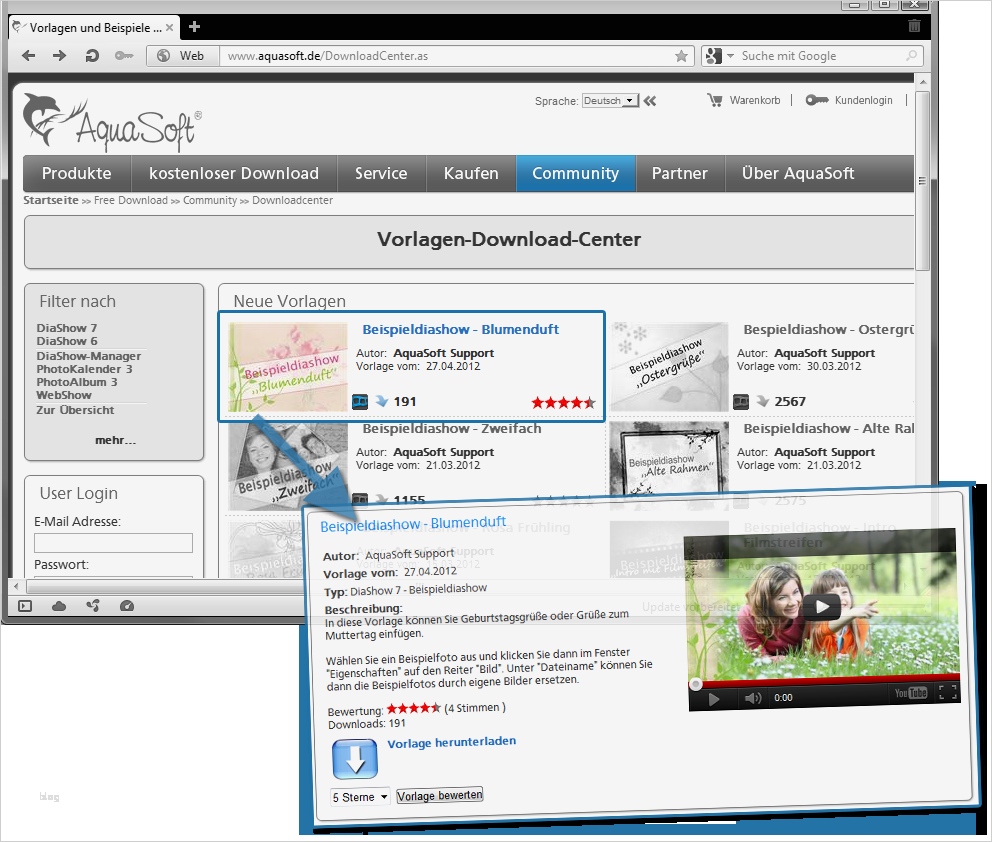The image size is (992, 842).
Task: Open the Warenkorb shopping cart
Action: coord(744,100)
